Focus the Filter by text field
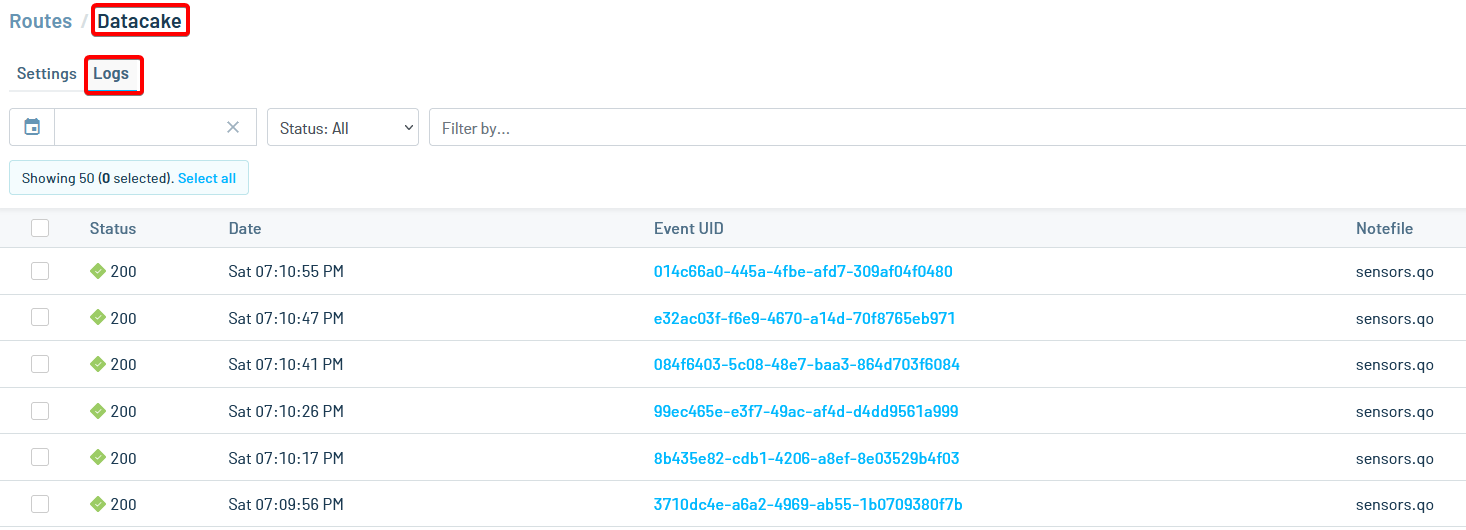1466x530 pixels. pyautogui.click(x=940, y=128)
